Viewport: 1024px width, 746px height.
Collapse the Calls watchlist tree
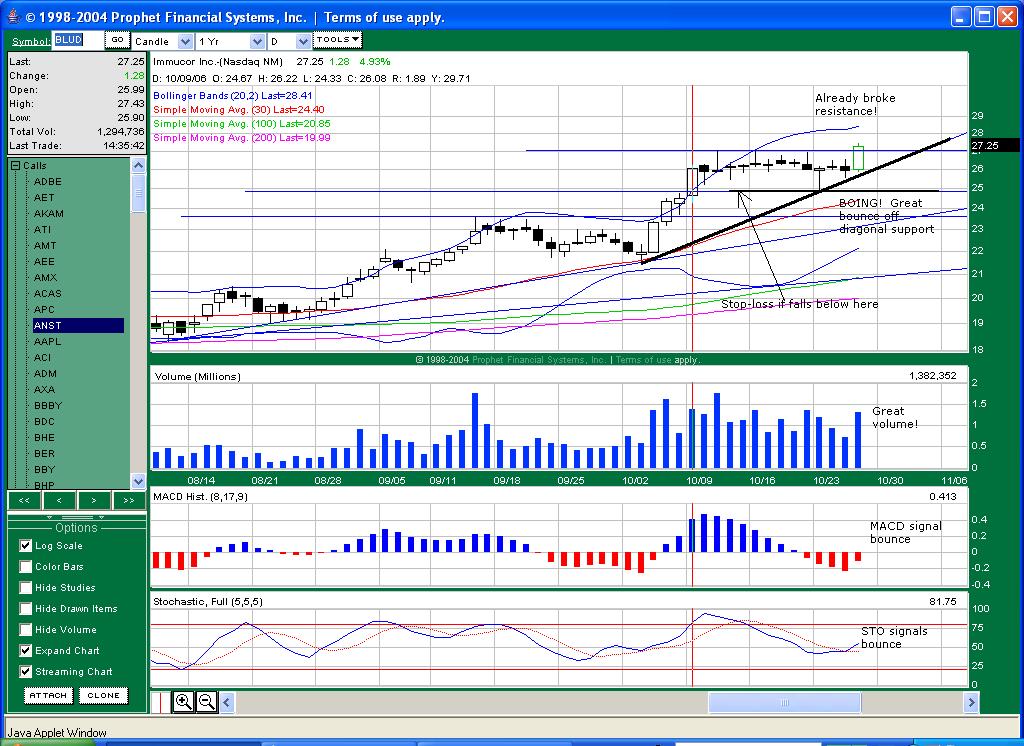point(16,166)
